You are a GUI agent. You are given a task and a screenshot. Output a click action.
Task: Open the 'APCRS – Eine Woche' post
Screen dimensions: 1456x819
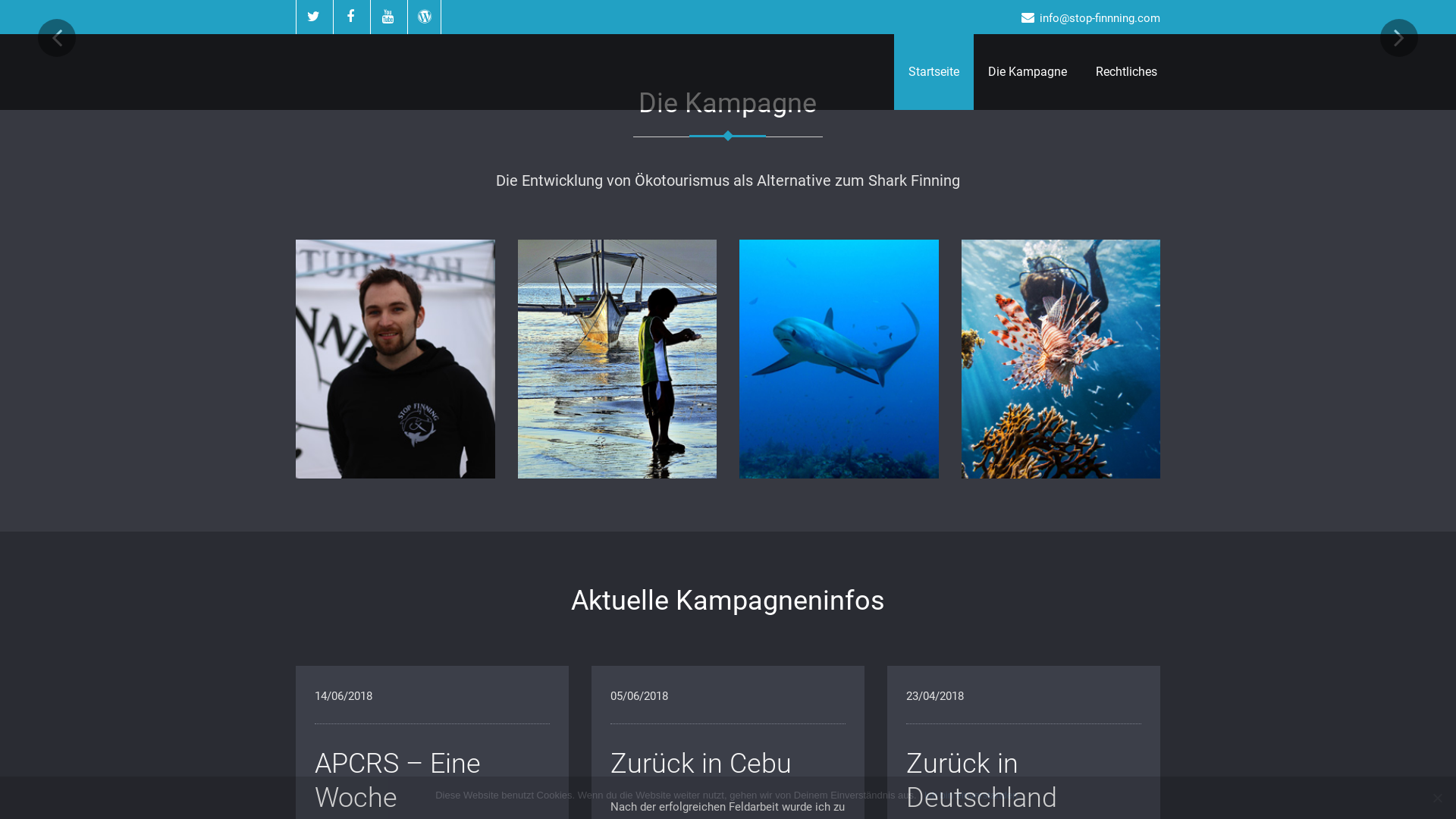point(397,780)
